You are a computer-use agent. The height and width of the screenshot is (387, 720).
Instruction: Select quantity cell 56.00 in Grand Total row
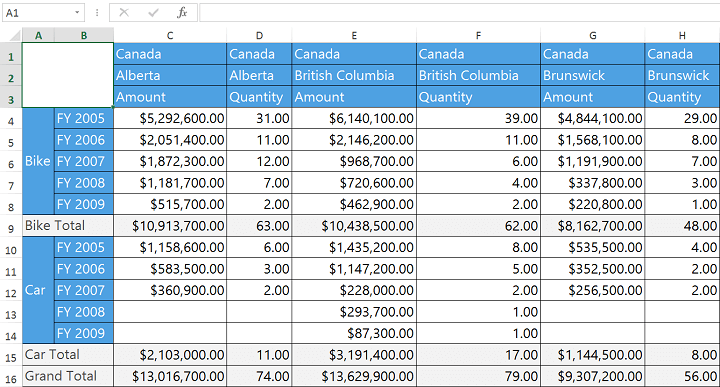pos(682,376)
